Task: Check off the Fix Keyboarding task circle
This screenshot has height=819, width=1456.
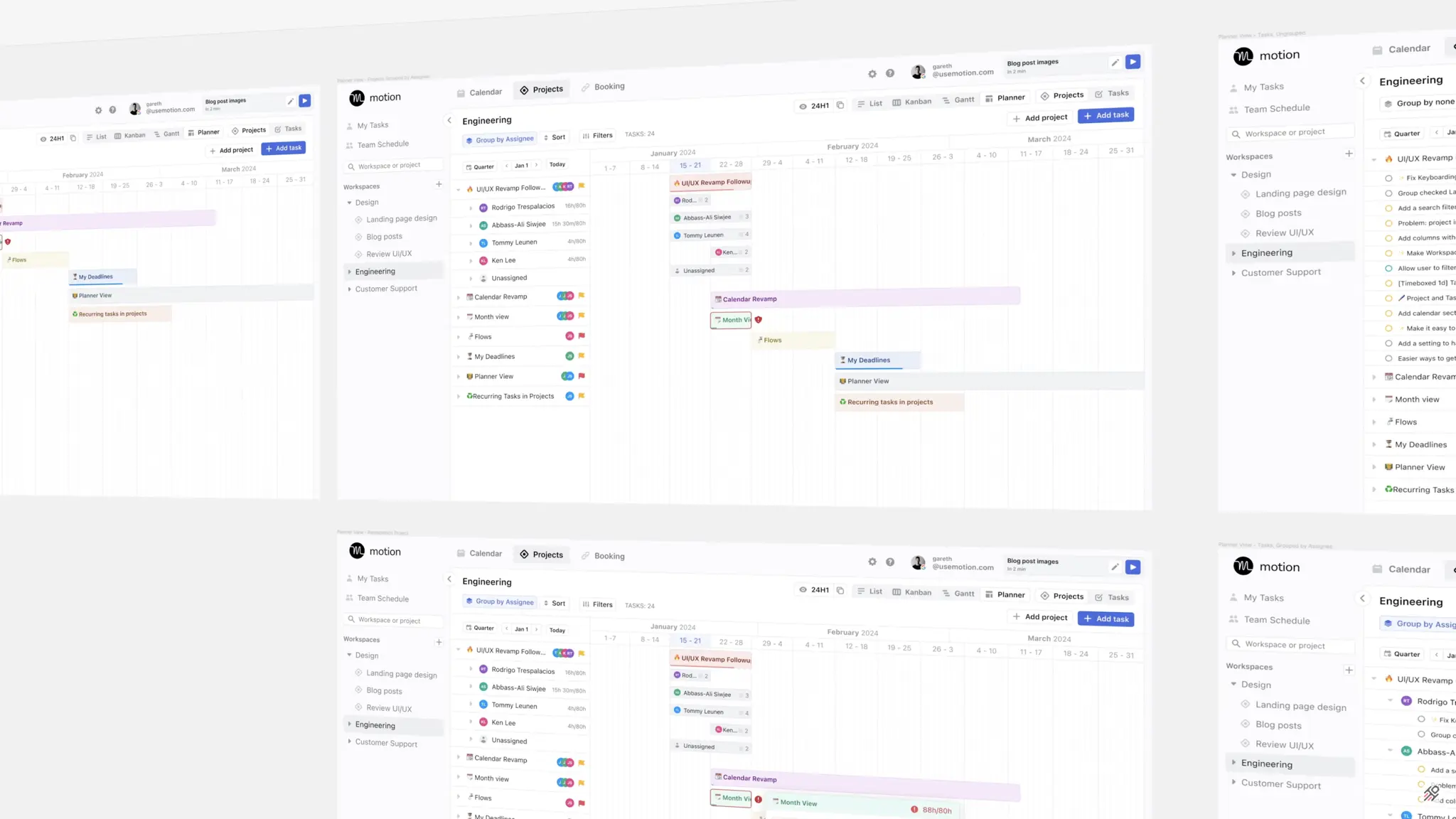Action: point(1389,176)
